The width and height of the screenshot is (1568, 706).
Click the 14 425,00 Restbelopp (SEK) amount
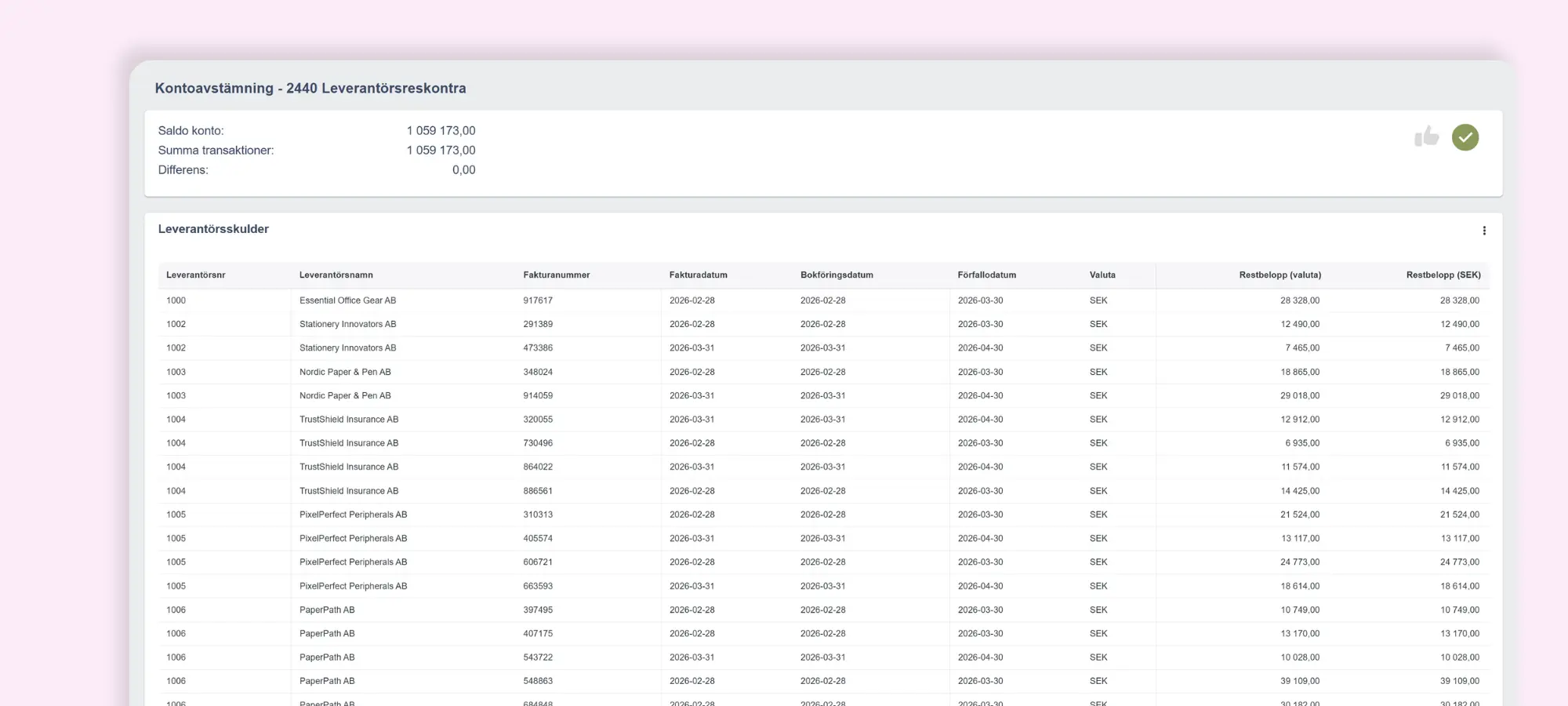pos(1460,491)
